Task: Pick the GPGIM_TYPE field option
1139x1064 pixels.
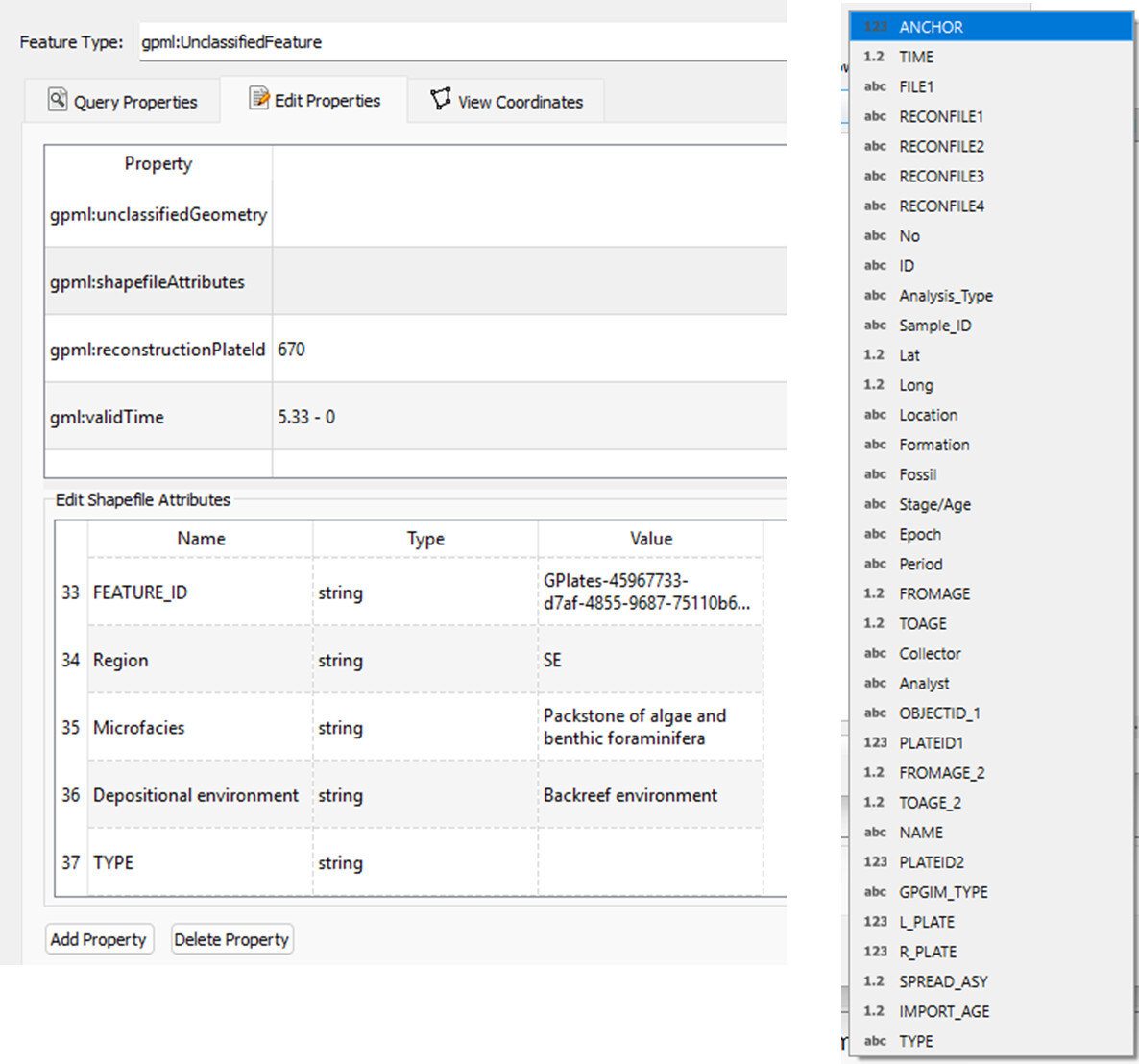Action: click(x=943, y=891)
